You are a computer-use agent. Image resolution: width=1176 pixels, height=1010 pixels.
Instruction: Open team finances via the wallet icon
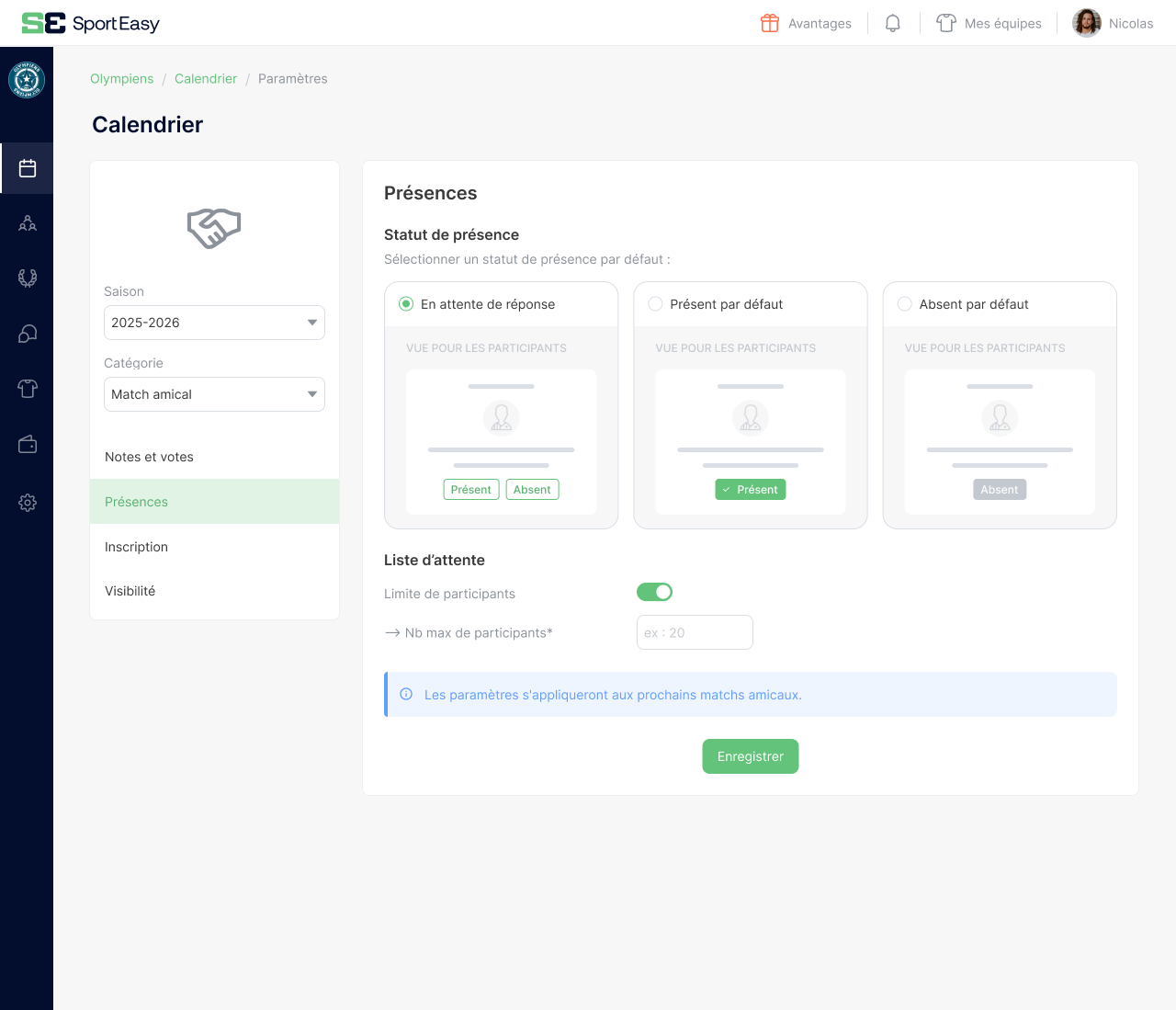click(27, 444)
